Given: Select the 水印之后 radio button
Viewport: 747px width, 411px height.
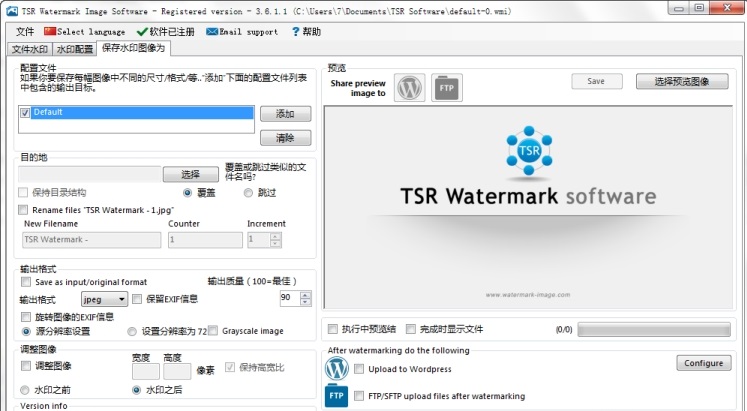Looking at the screenshot, I should point(136,390).
